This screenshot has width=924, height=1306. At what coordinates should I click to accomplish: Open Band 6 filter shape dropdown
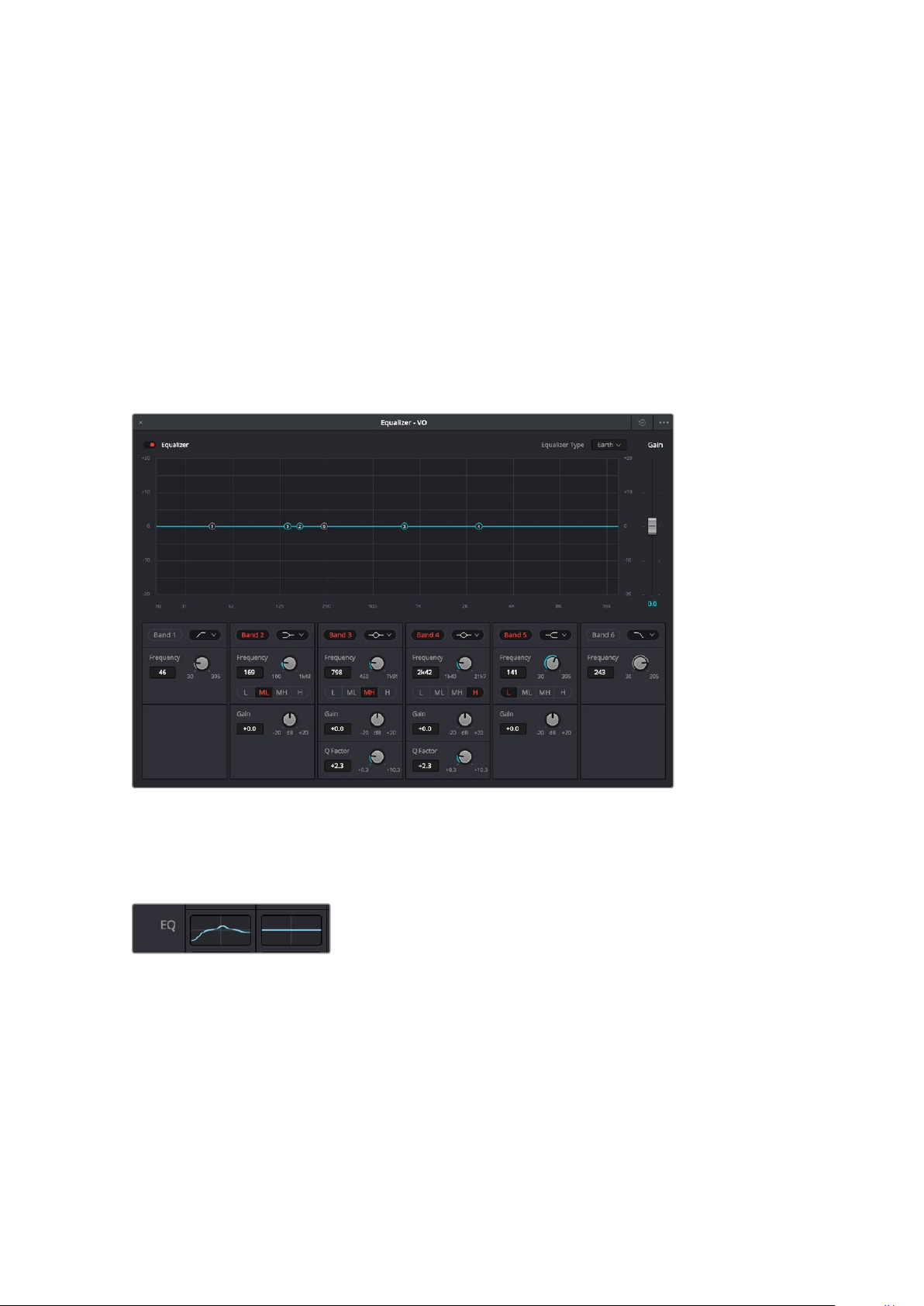(643, 635)
